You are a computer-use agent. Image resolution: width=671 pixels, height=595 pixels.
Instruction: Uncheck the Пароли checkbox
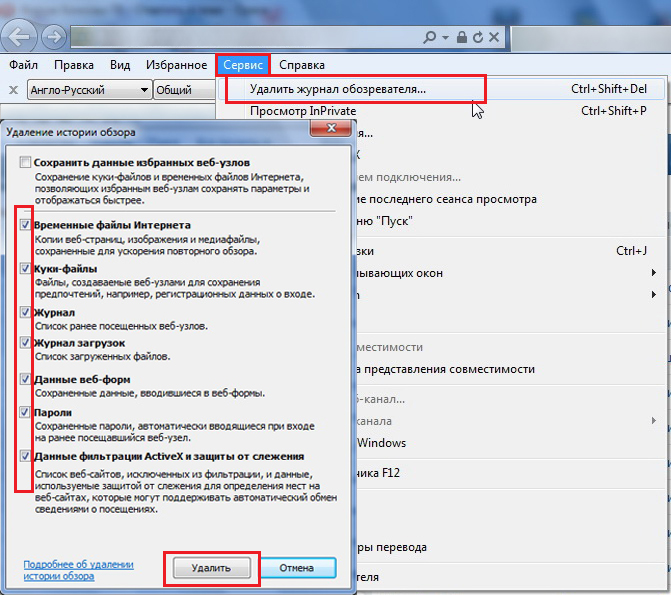point(25,412)
